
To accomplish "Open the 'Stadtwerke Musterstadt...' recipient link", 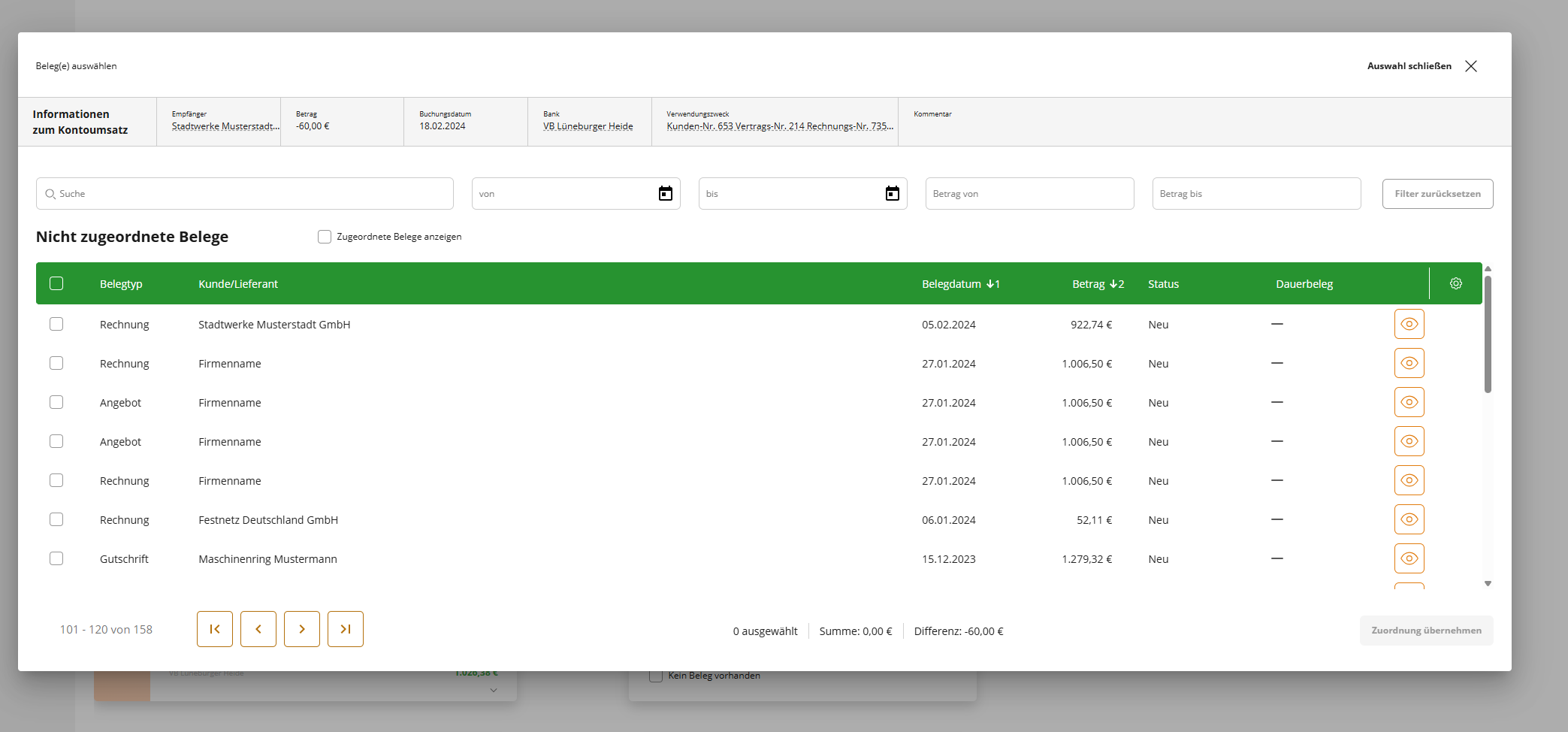I will 225,126.
